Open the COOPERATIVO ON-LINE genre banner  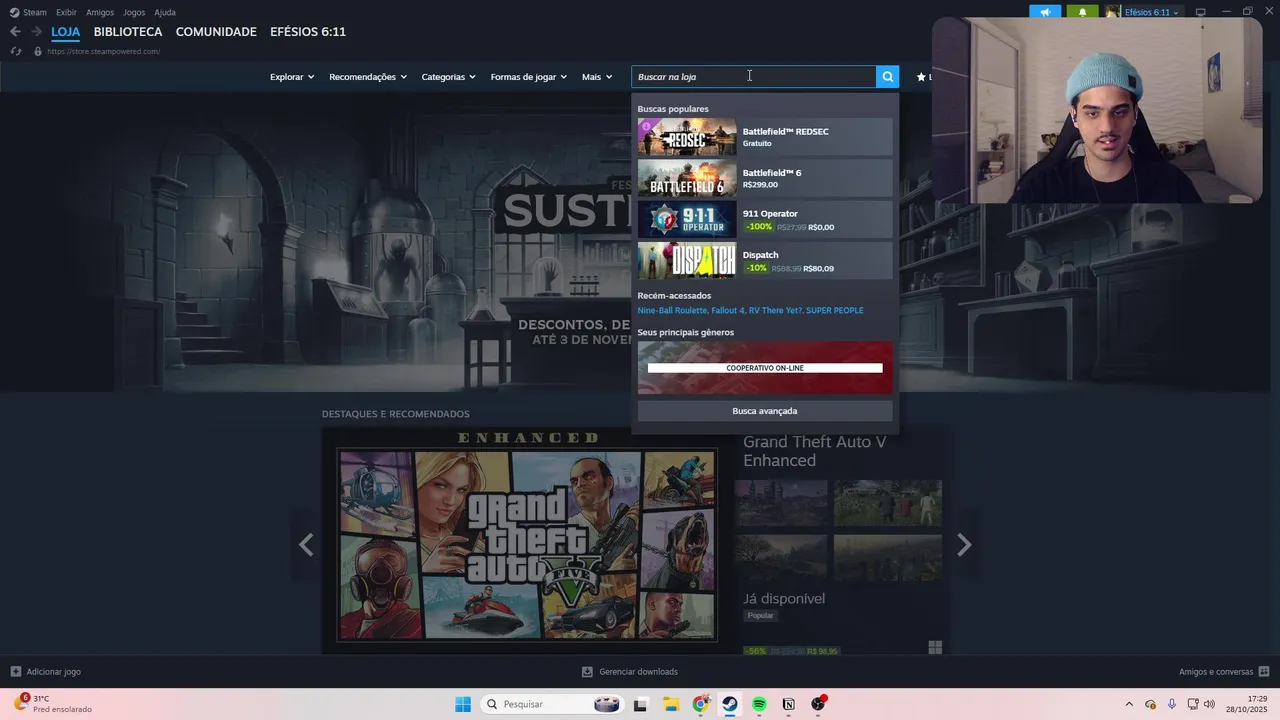(765, 367)
